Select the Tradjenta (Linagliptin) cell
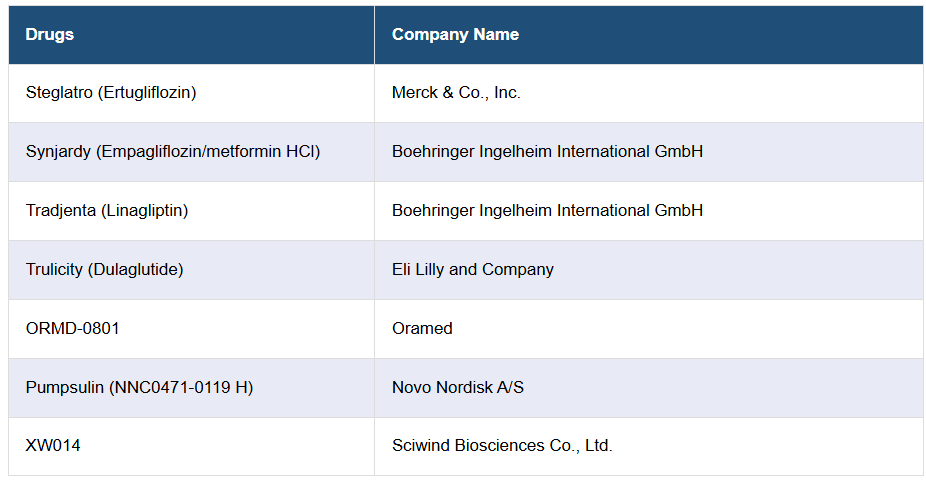Screen dimensions: 926x482 coord(107,211)
